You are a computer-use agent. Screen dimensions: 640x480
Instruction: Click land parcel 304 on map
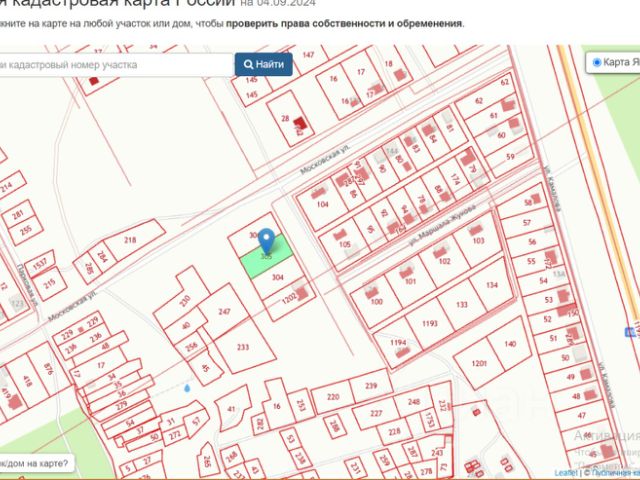[x=278, y=278]
